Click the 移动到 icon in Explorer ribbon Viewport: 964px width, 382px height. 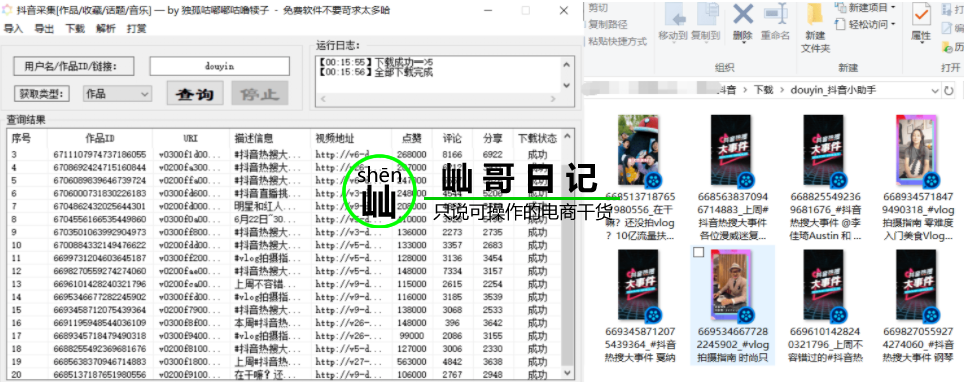tap(674, 14)
